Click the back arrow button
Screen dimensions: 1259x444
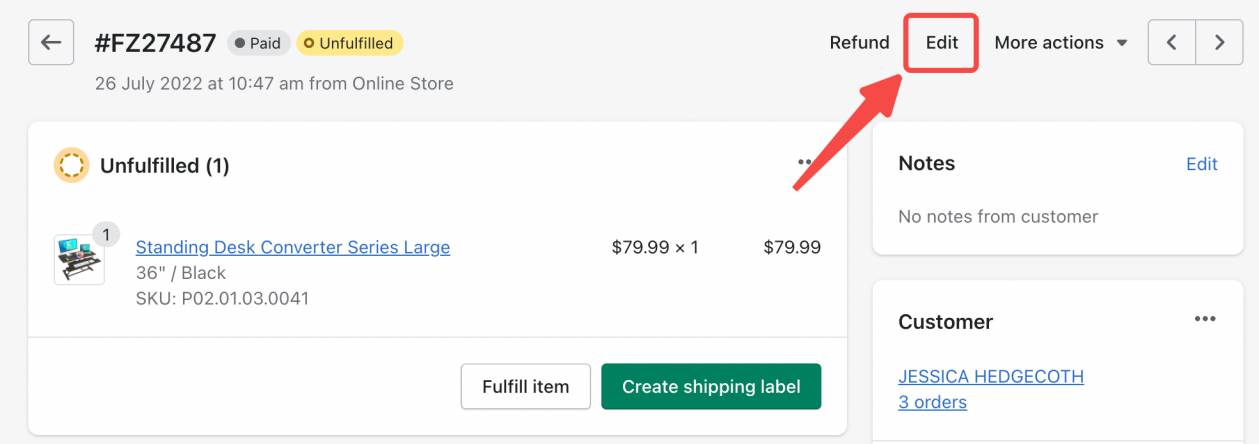51,43
